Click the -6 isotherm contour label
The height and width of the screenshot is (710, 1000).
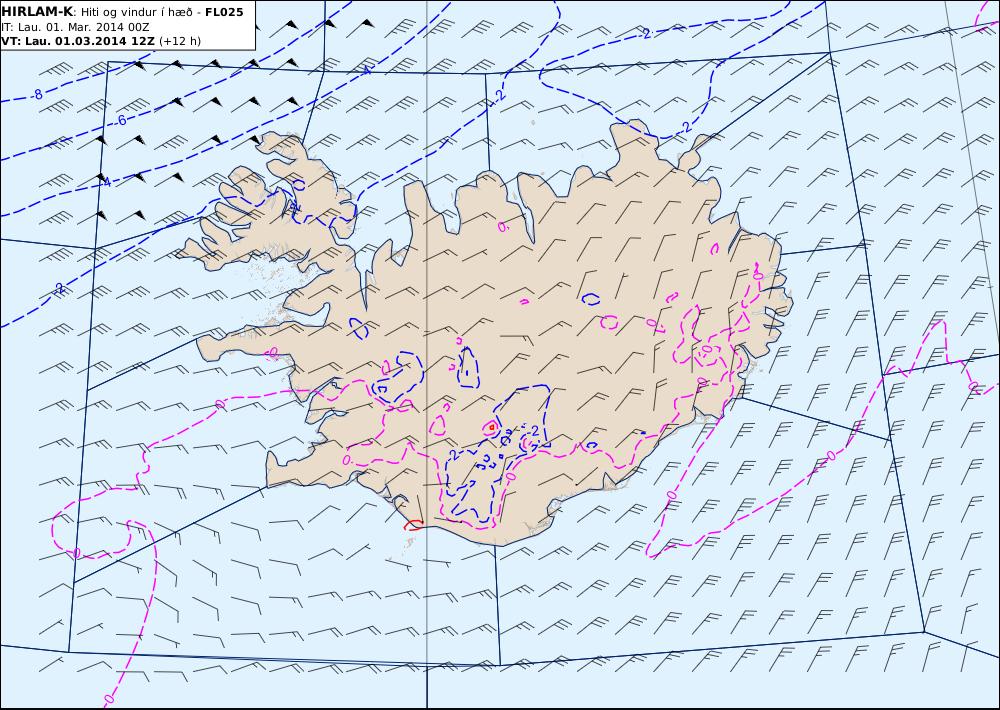tap(121, 120)
